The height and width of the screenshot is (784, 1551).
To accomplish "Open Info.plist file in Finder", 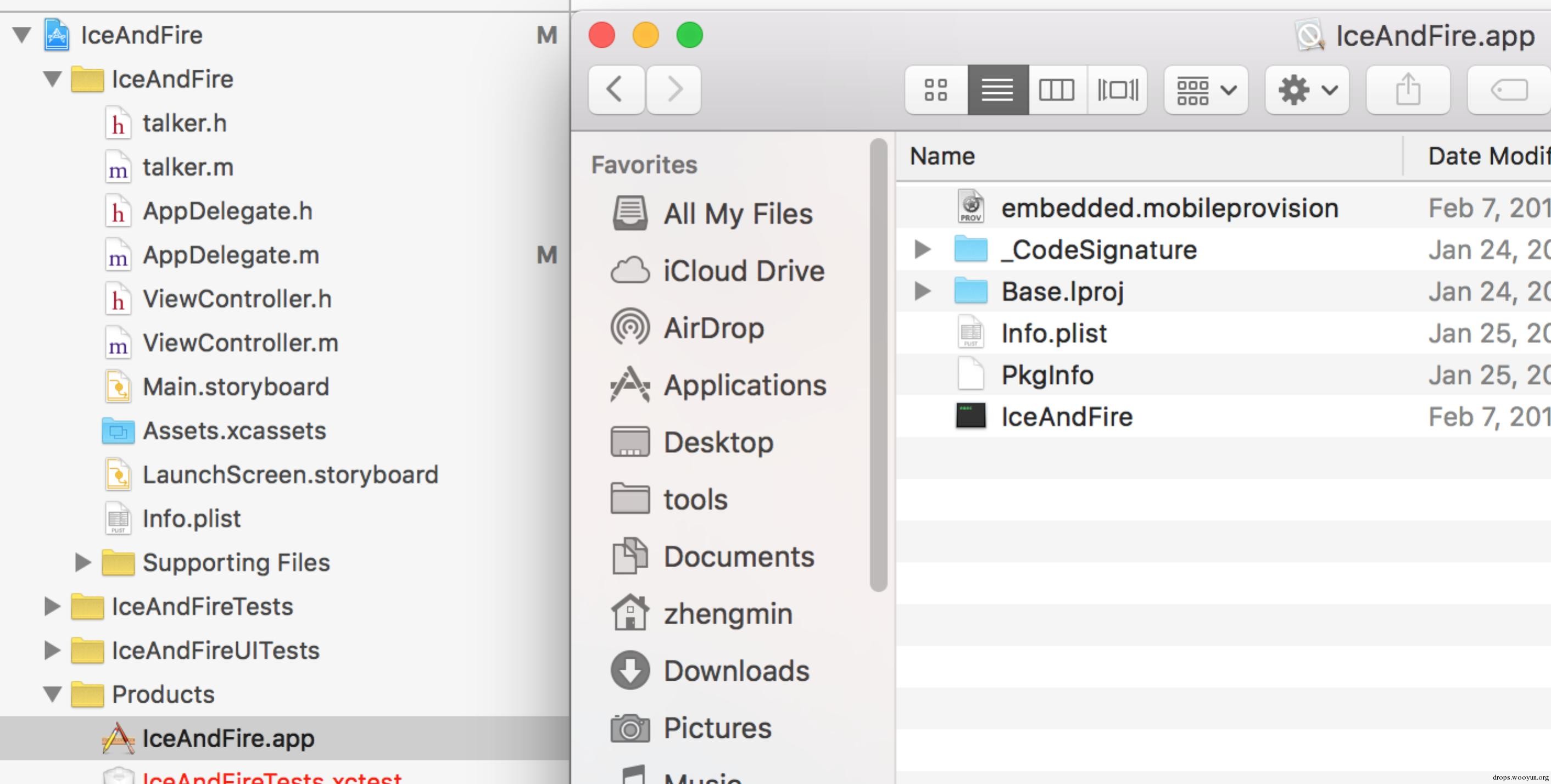I will coord(1053,333).
